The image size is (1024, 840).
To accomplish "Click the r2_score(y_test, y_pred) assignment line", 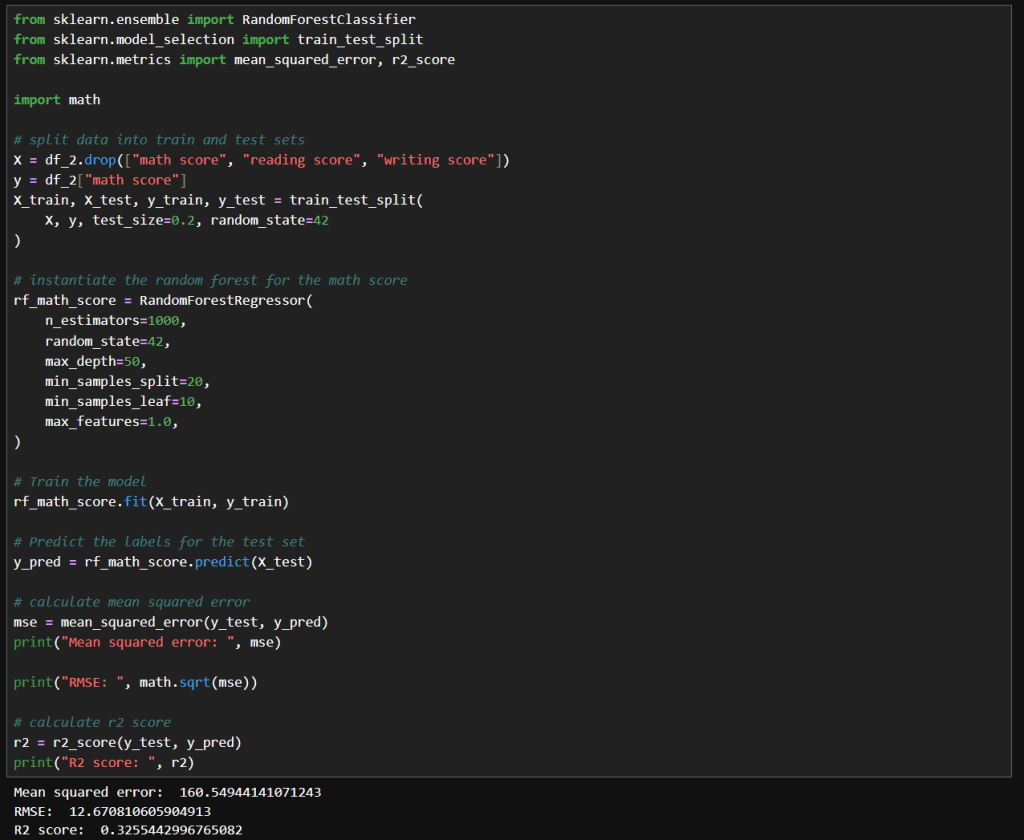I will coord(127,742).
